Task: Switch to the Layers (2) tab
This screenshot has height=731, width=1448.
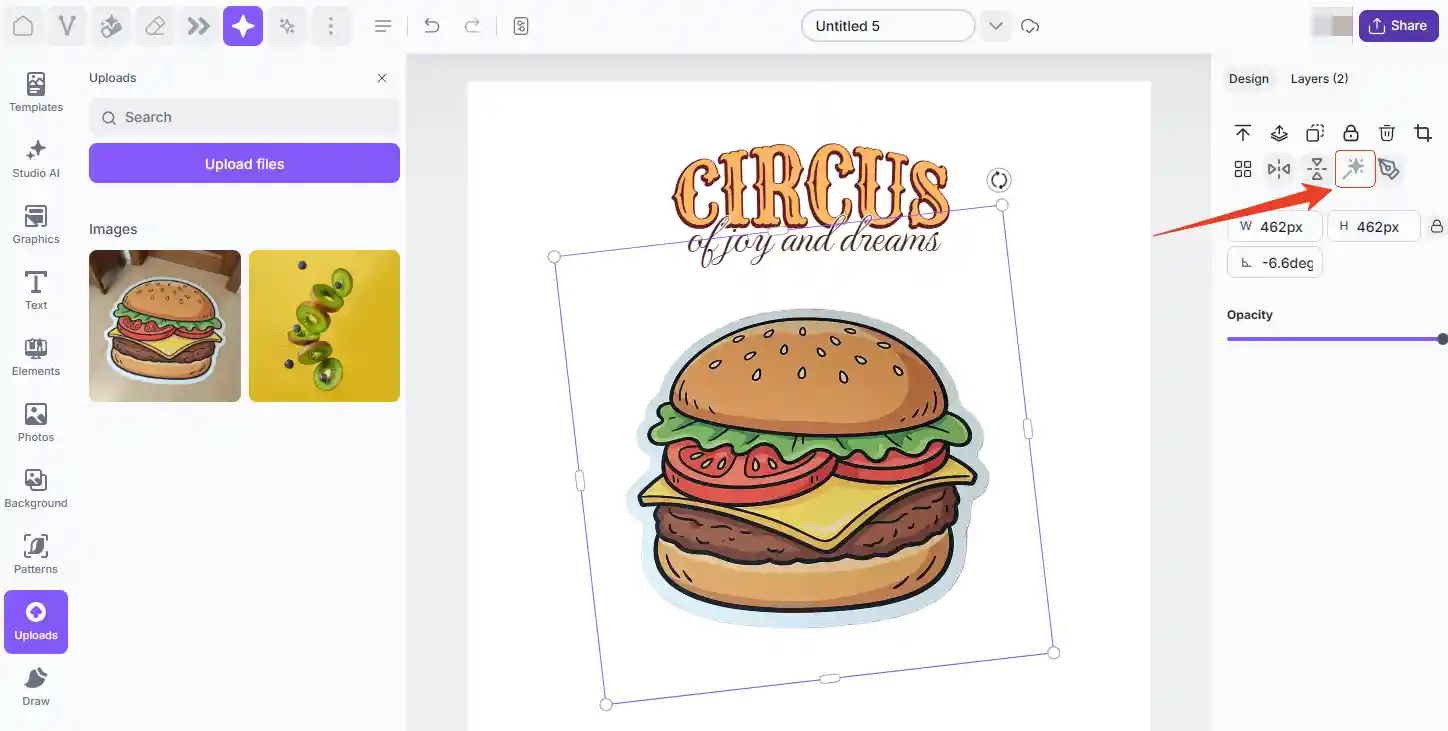Action: 1318,79
